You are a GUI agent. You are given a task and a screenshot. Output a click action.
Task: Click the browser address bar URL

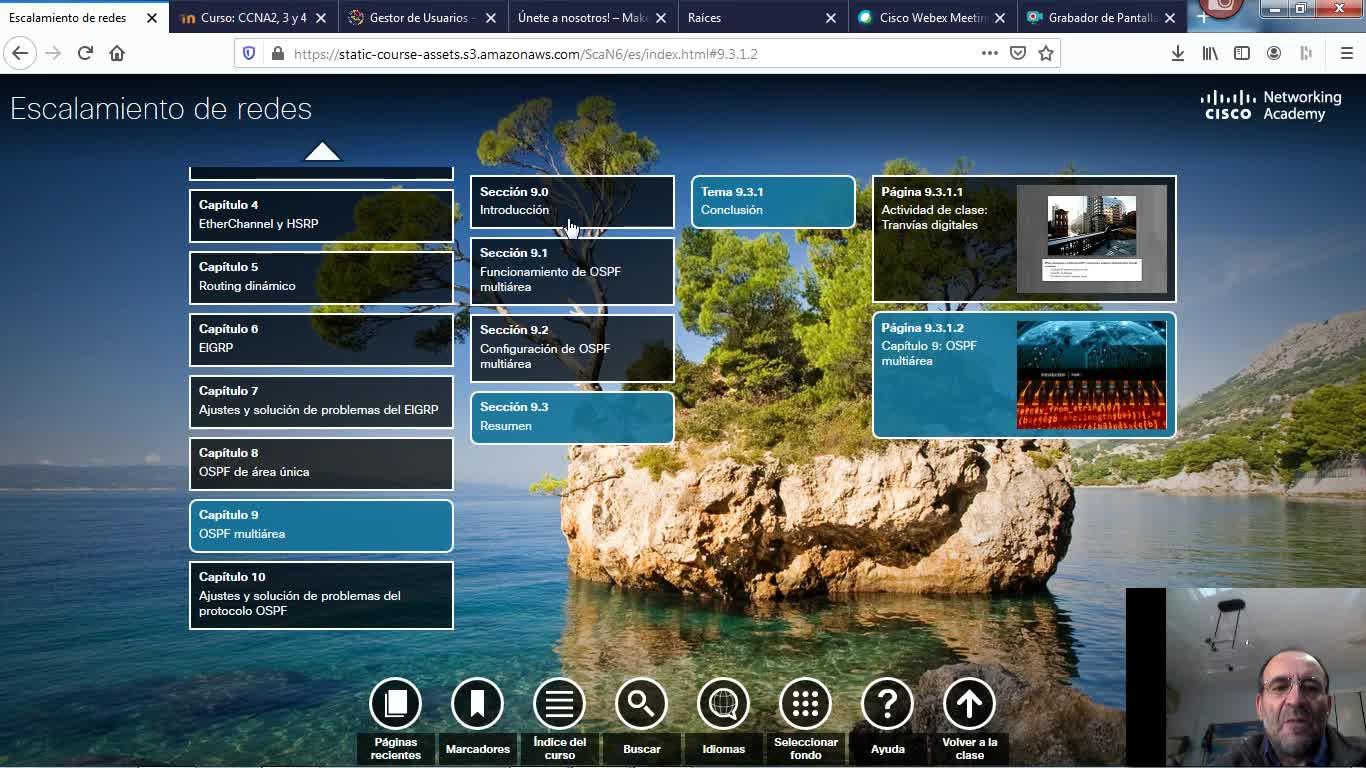tap(526, 54)
